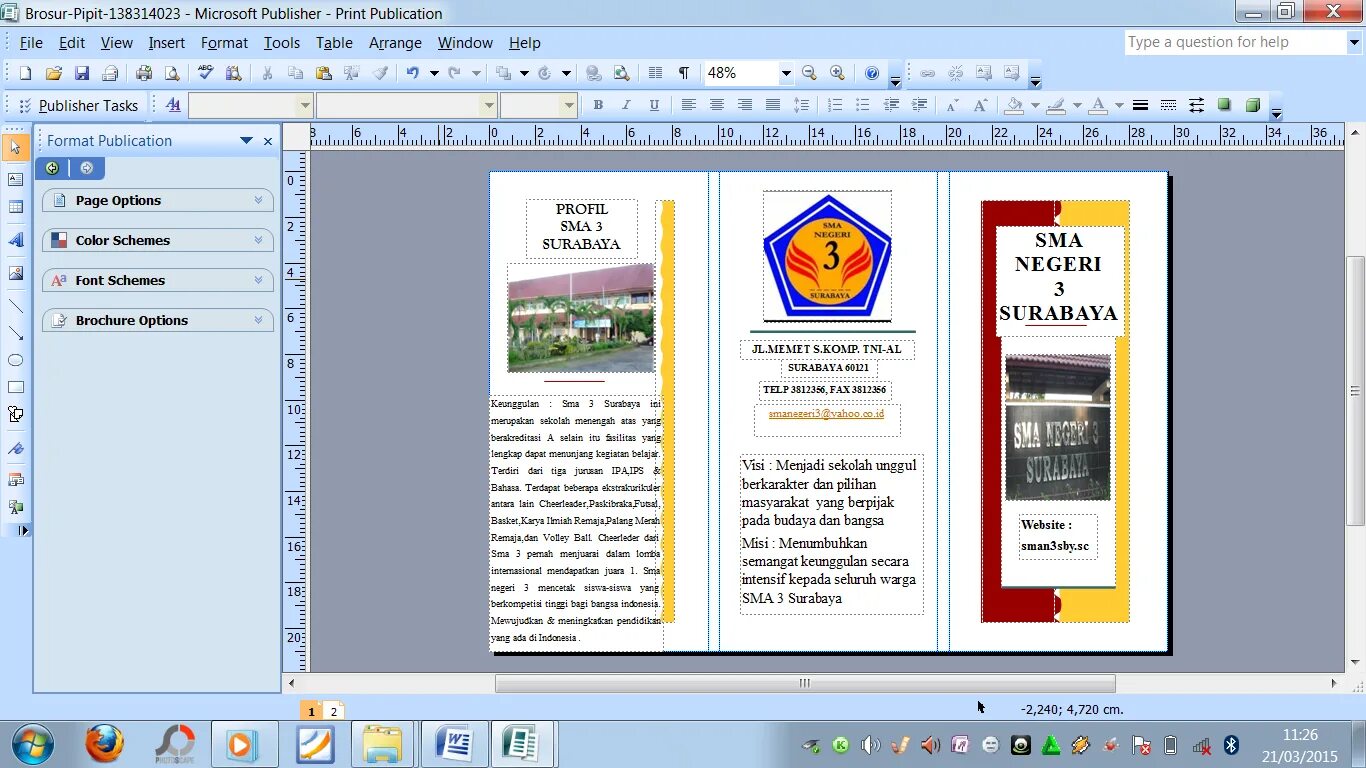Toggle Italic formatting

pos(626,105)
